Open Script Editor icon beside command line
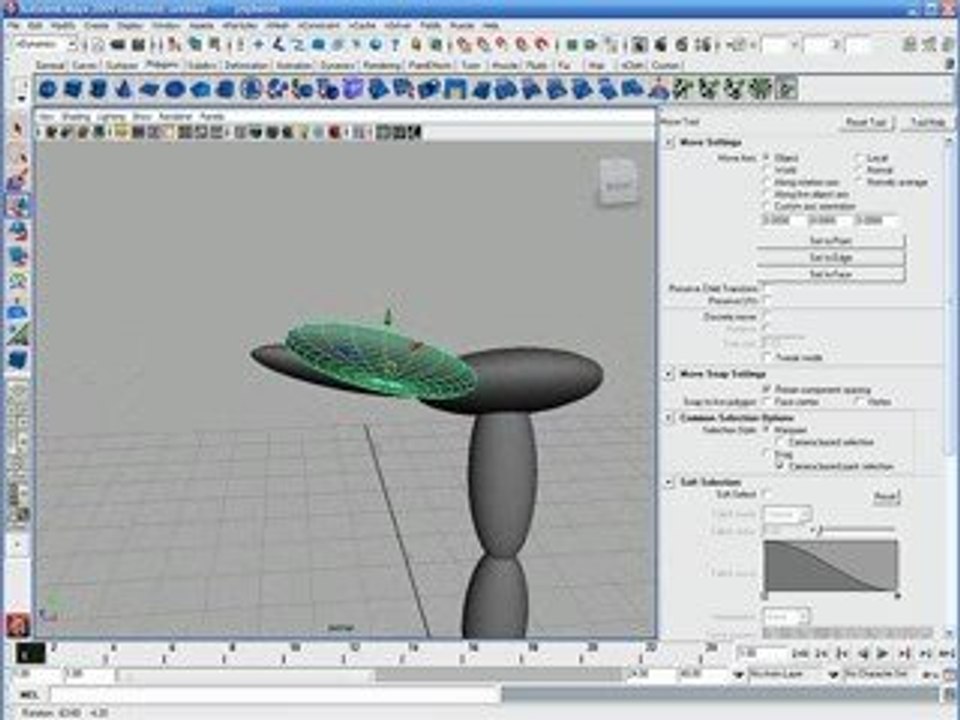This screenshot has height=720, width=960. [x=950, y=694]
